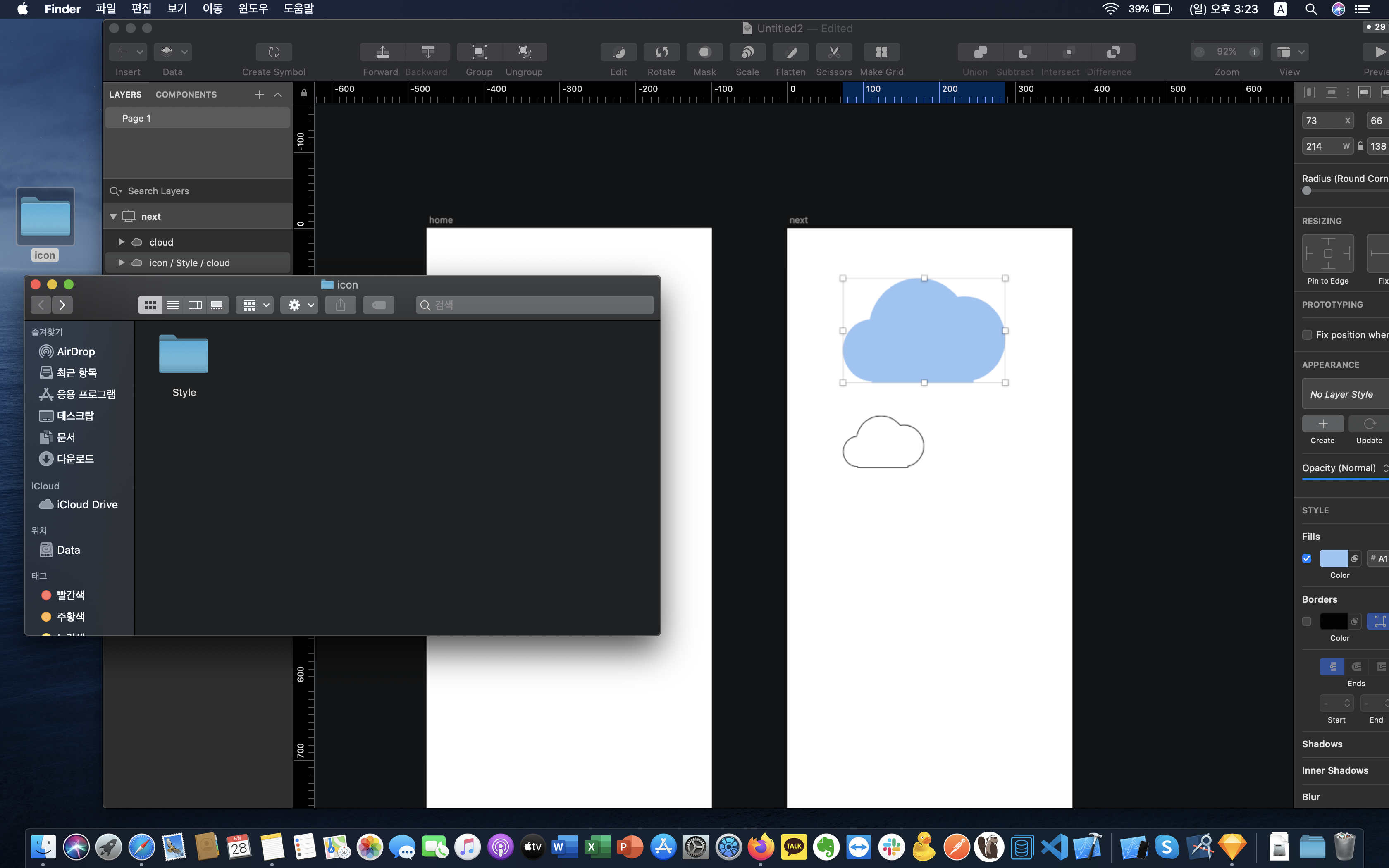Click the Finder share button
The image size is (1389, 868).
pyautogui.click(x=340, y=305)
